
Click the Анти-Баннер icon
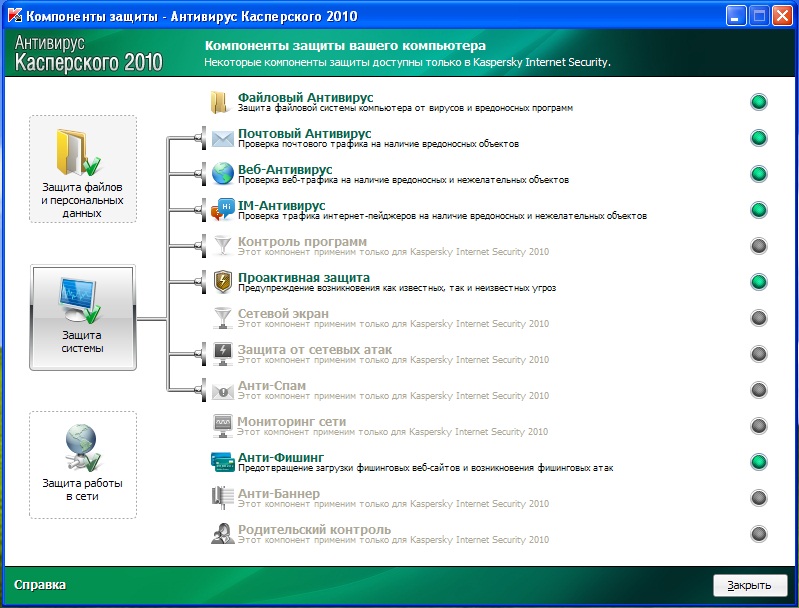point(222,498)
